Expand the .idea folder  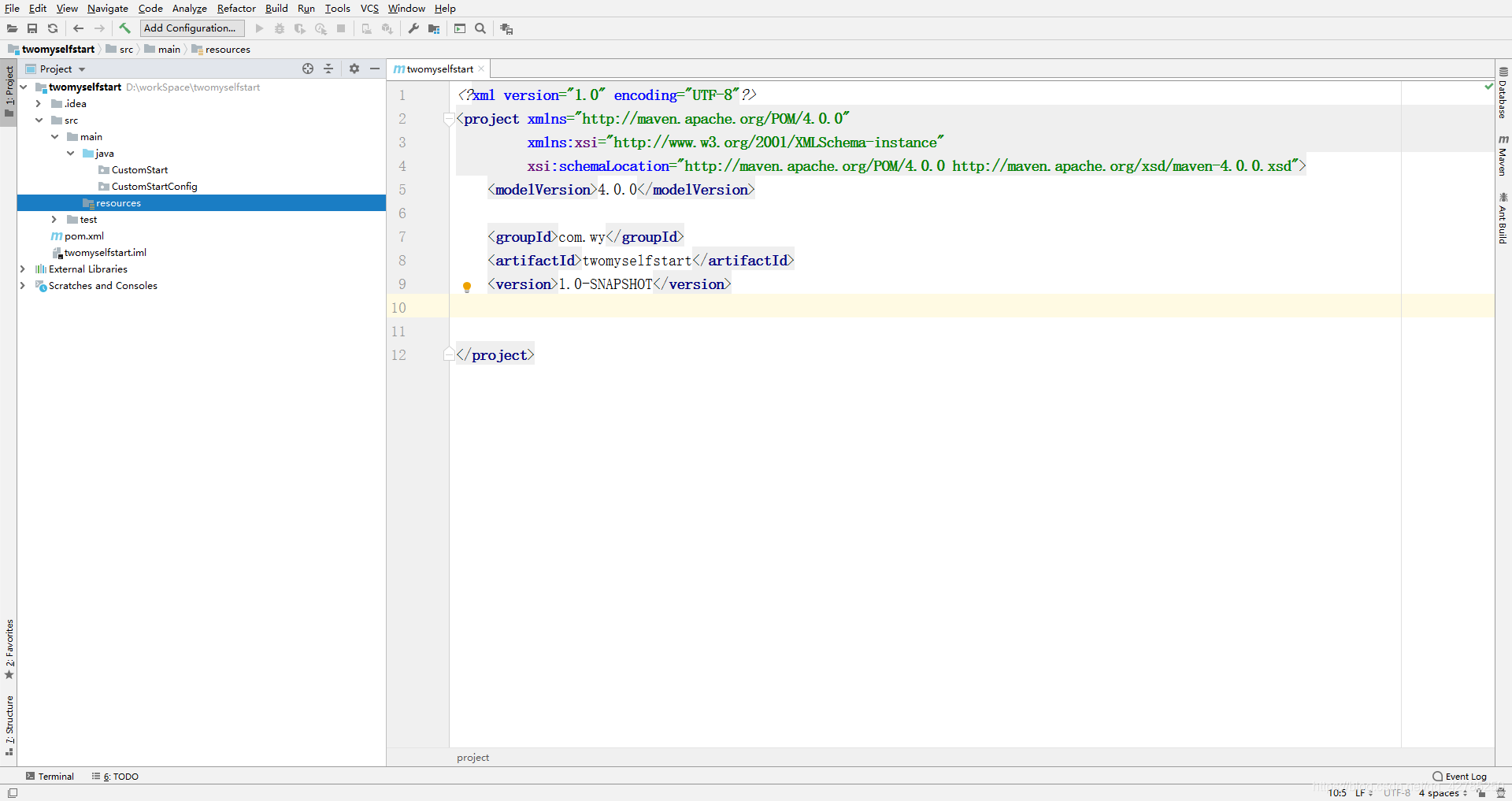39,103
